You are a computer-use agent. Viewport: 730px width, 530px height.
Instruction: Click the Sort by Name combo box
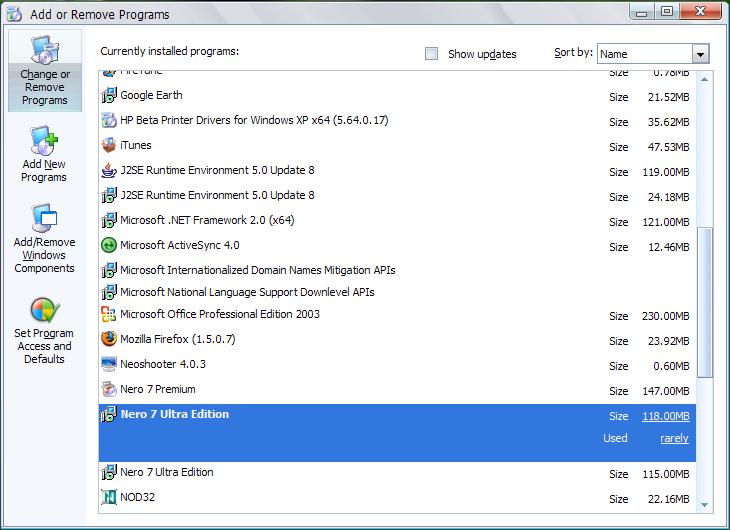pos(653,54)
